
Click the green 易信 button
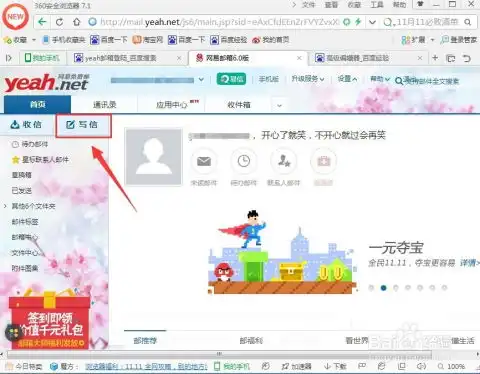(x=231, y=79)
